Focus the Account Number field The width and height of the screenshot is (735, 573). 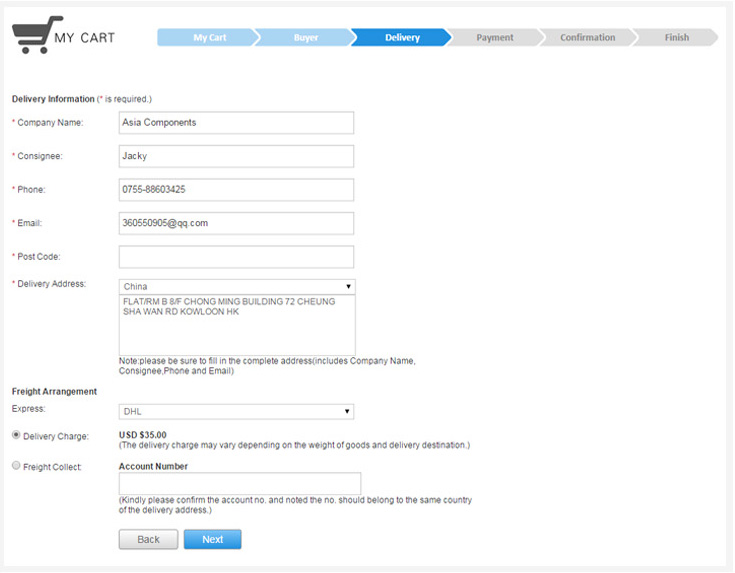click(239, 483)
